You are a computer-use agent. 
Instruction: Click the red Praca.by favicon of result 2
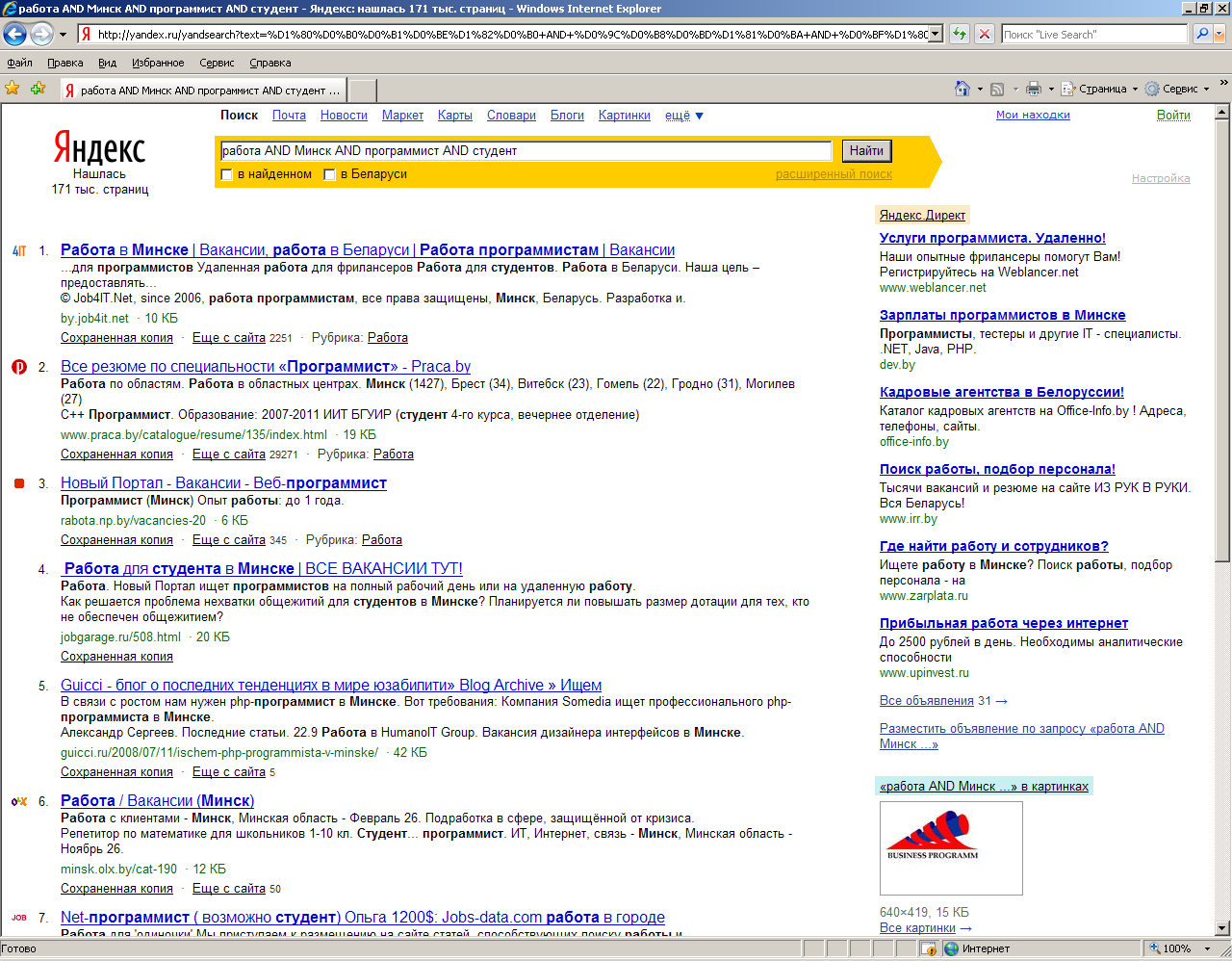click(x=19, y=367)
